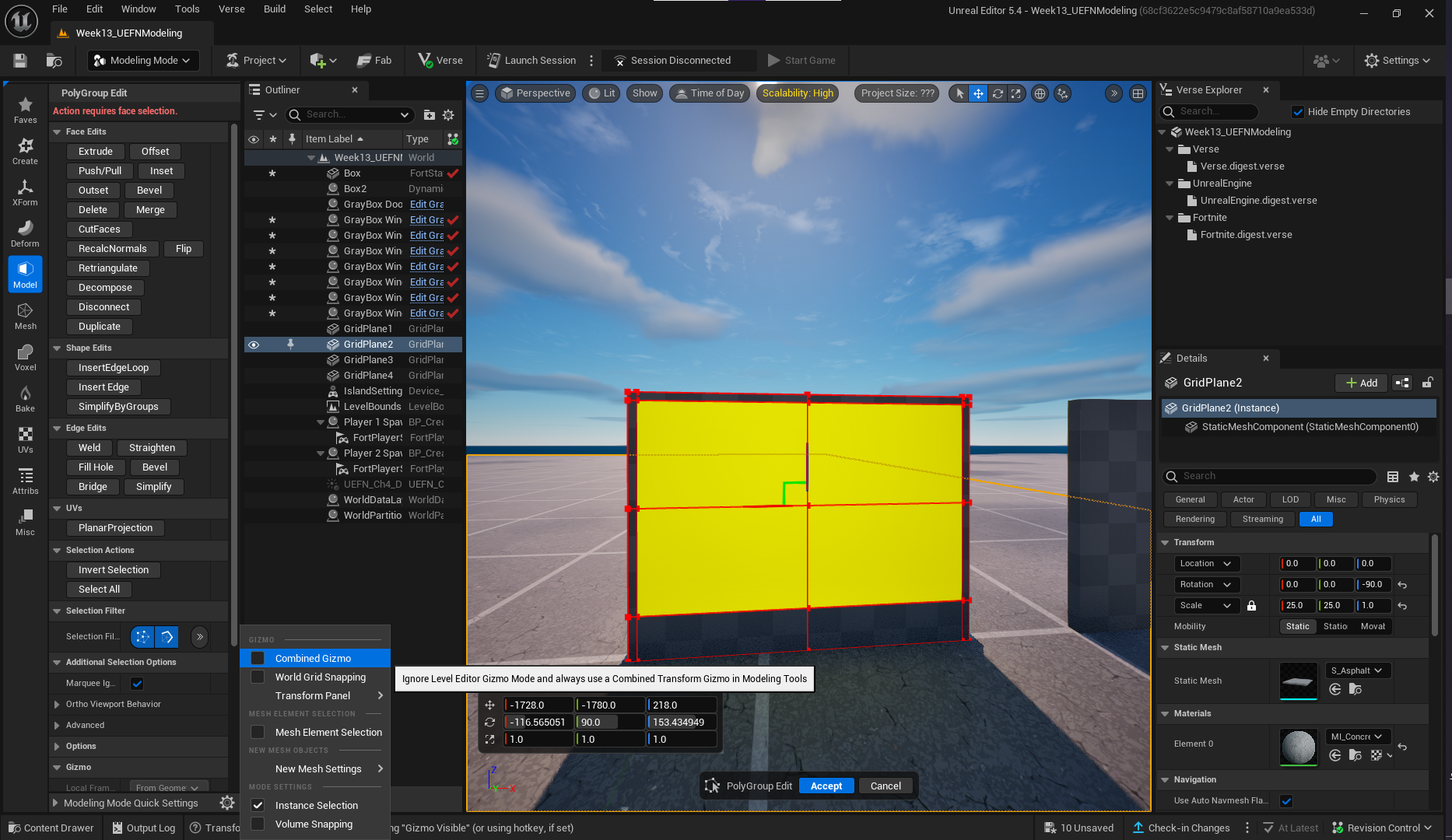1452x840 pixels.
Task: Toggle Details property matrix table icon
Action: (1393, 476)
